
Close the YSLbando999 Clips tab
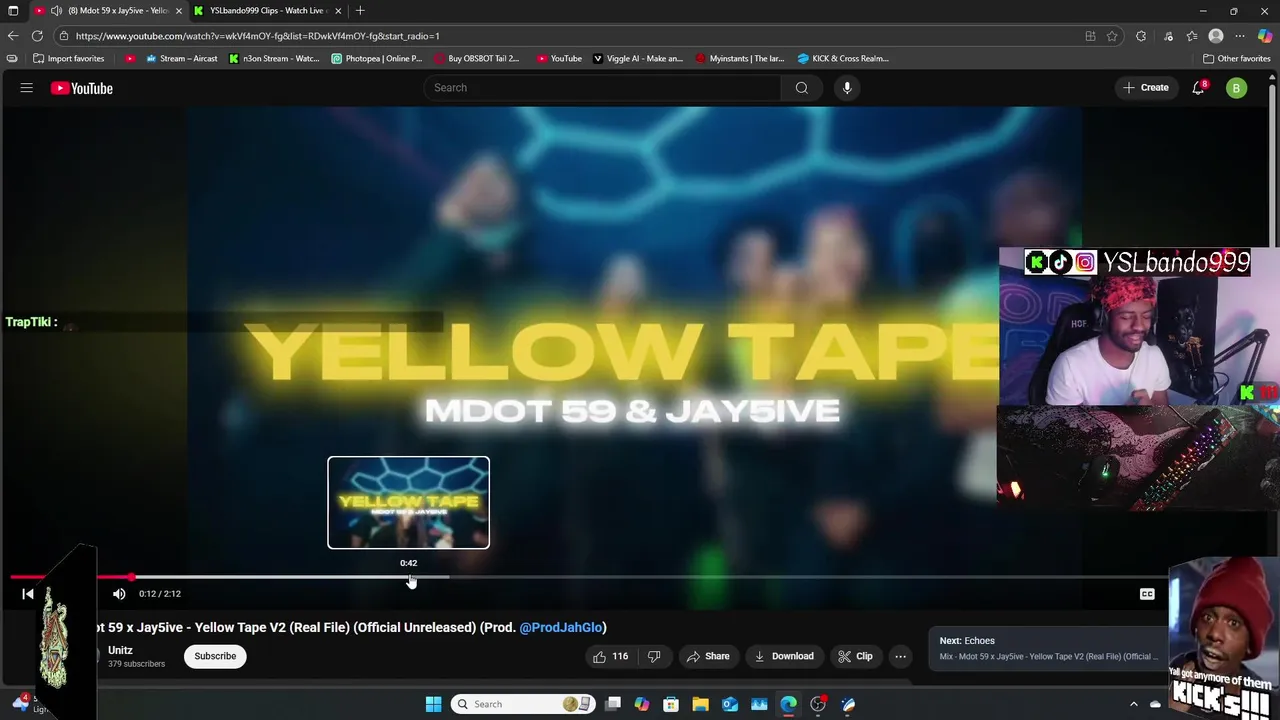(x=338, y=11)
